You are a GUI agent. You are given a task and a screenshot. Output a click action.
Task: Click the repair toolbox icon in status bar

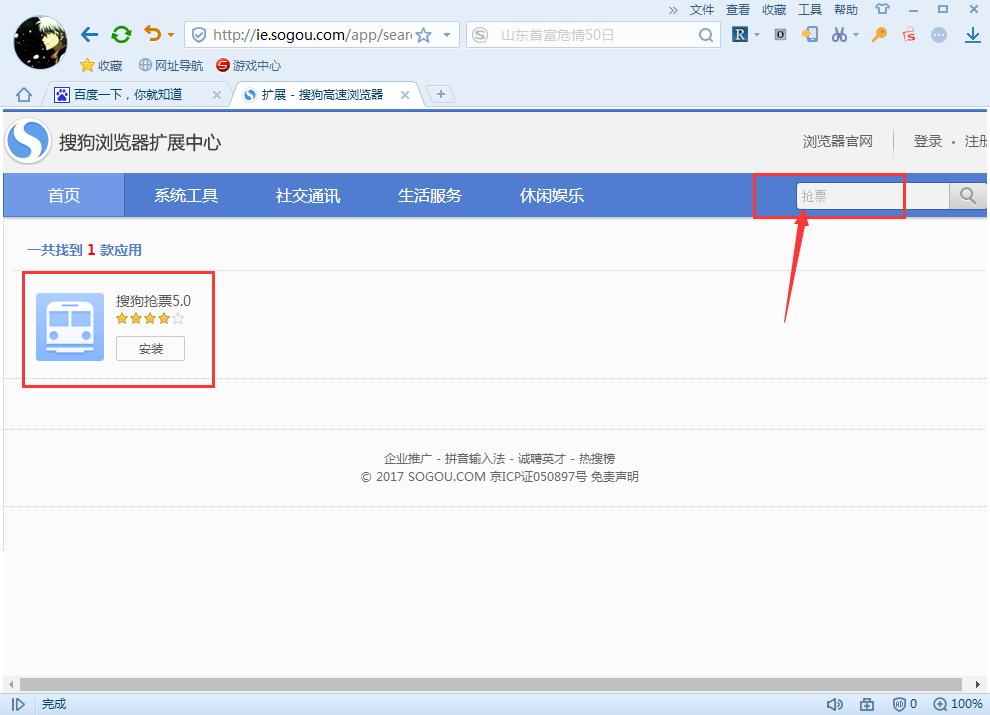[x=866, y=703]
